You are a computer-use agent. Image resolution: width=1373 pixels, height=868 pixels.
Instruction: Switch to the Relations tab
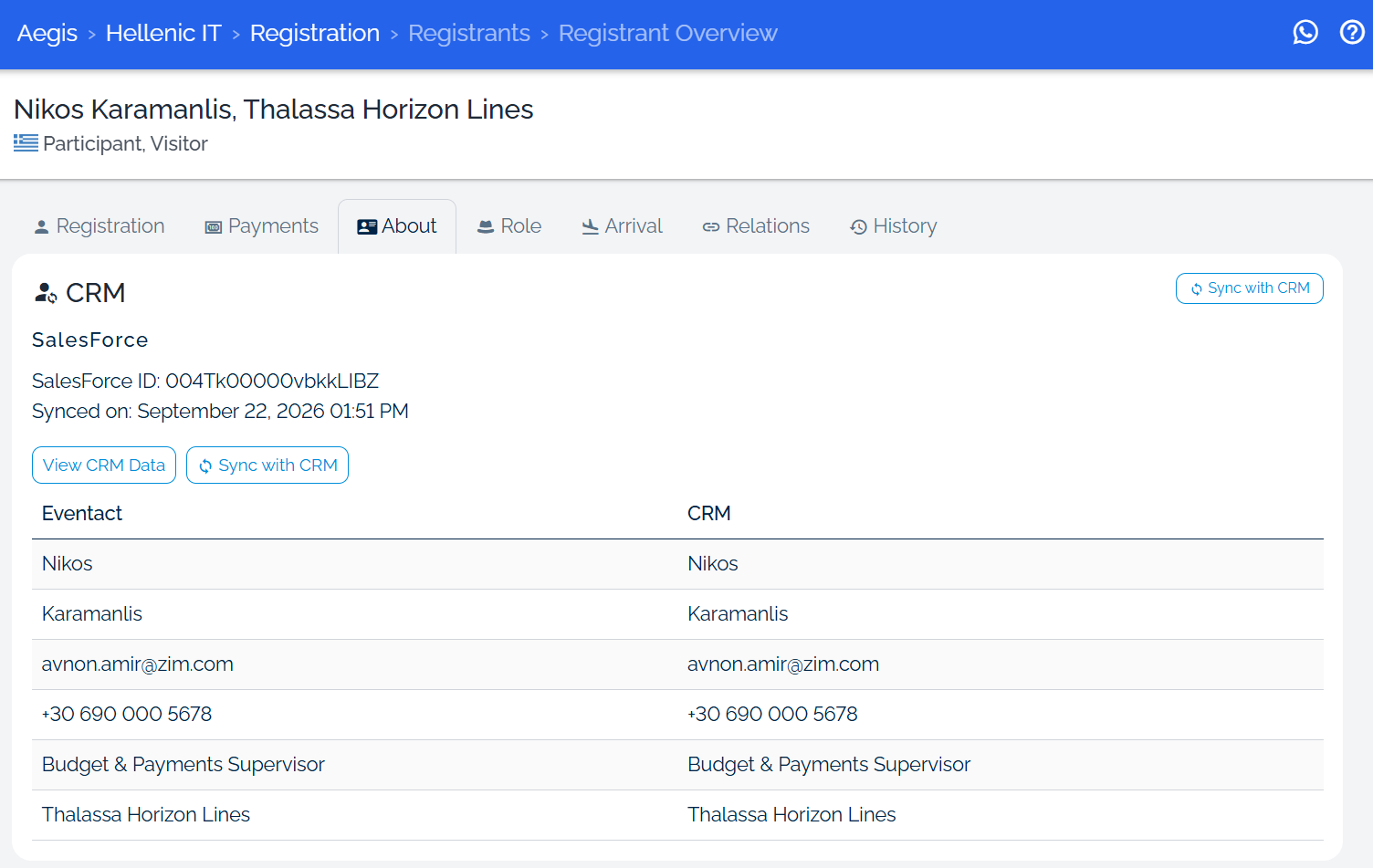(756, 226)
